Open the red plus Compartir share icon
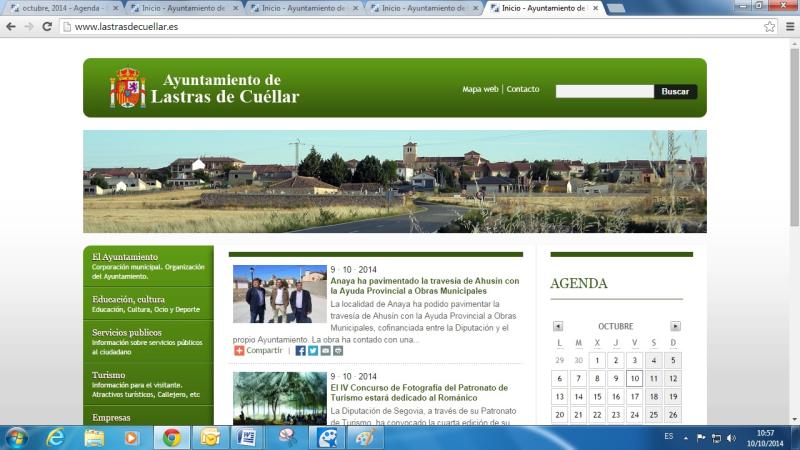The image size is (800, 450). [x=239, y=351]
